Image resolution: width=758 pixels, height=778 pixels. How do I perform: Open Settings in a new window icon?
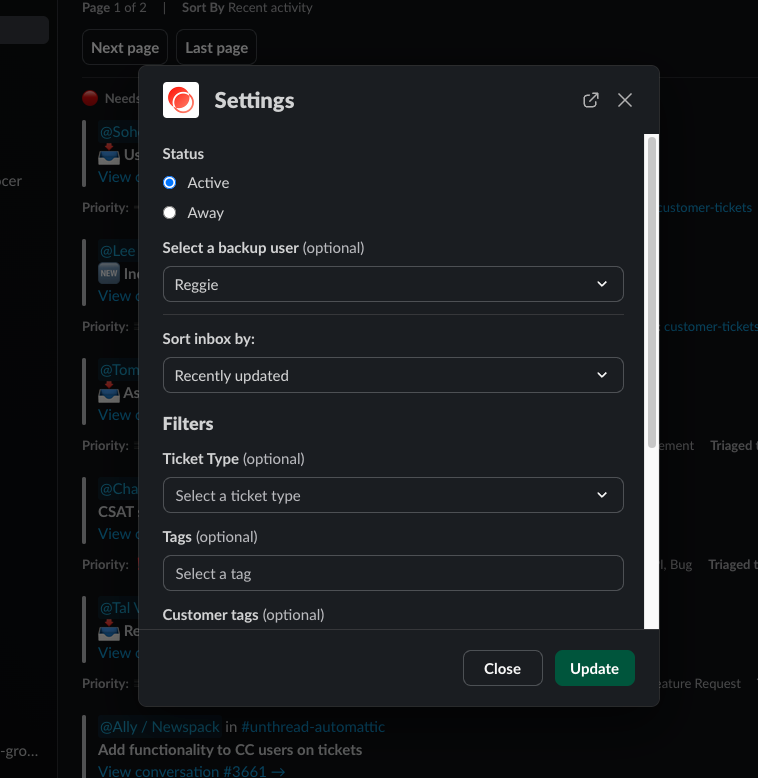pyautogui.click(x=591, y=100)
